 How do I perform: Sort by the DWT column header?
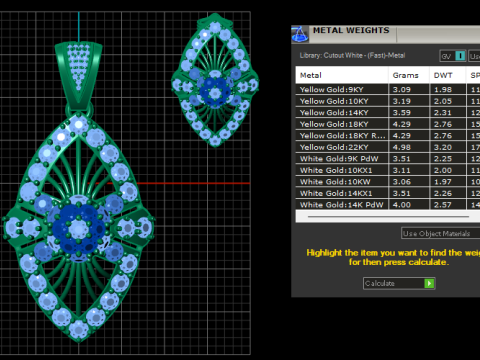(x=447, y=75)
